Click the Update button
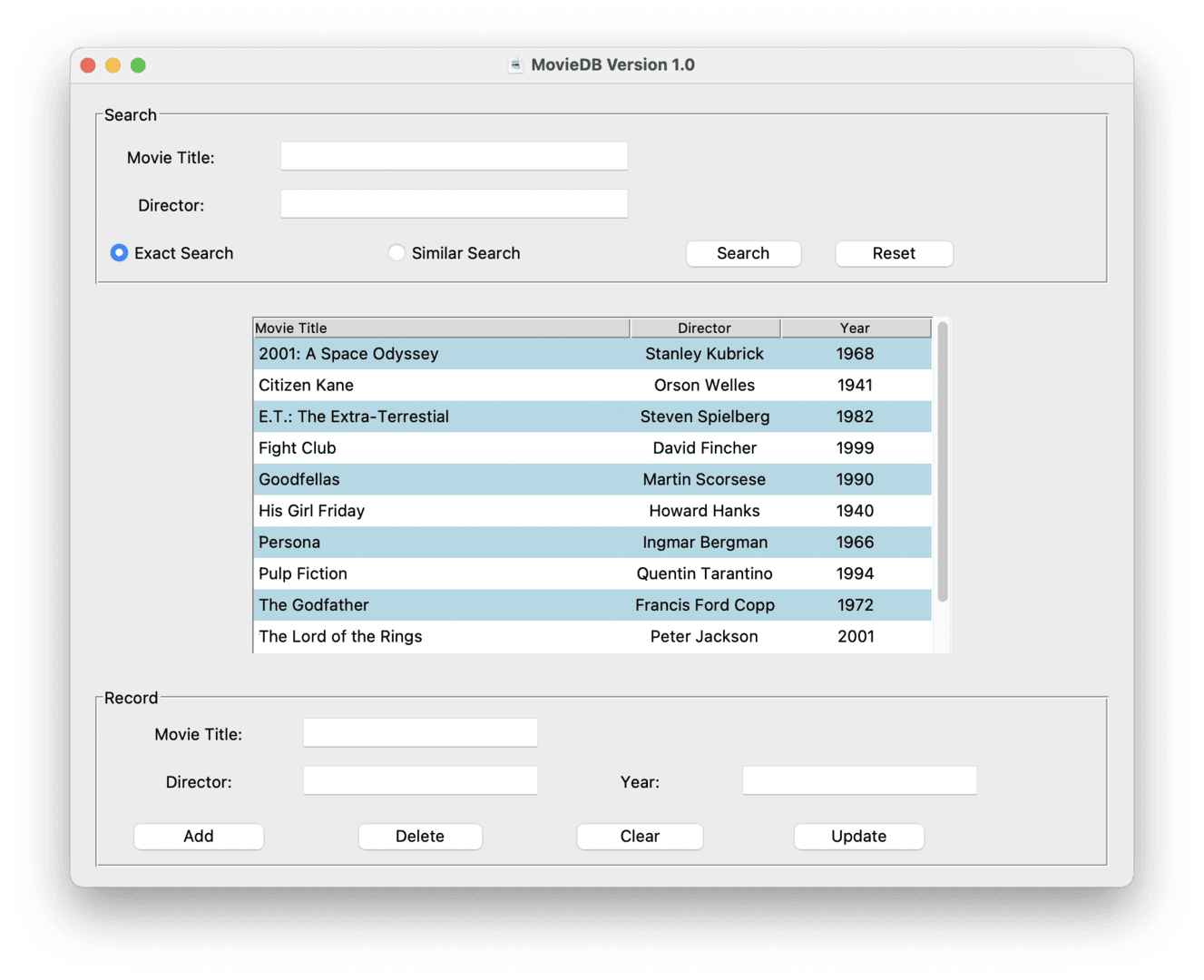 point(859,837)
